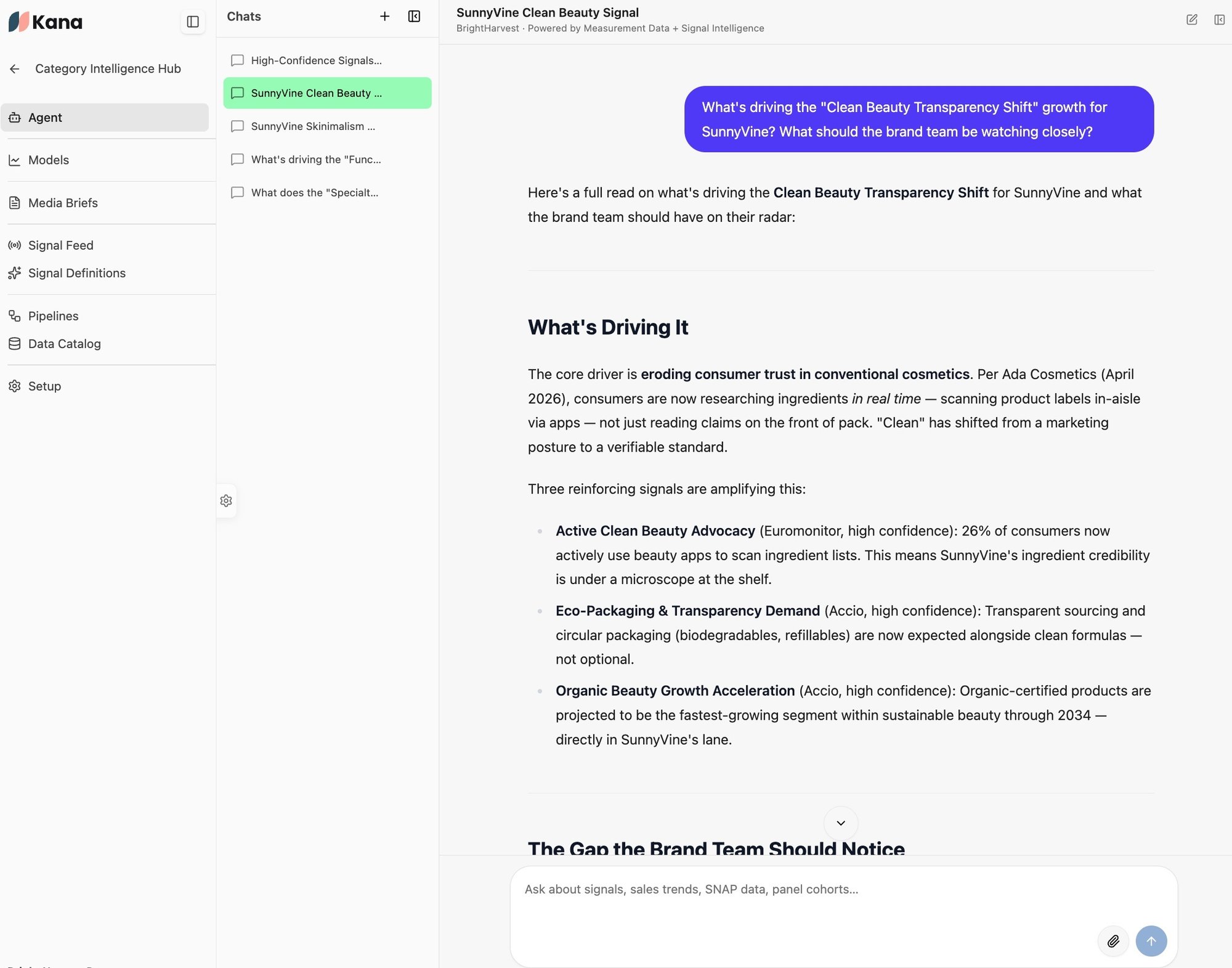1232x968 pixels.
Task: Jump to bottom with chevron-down button
Action: click(841, 823)
